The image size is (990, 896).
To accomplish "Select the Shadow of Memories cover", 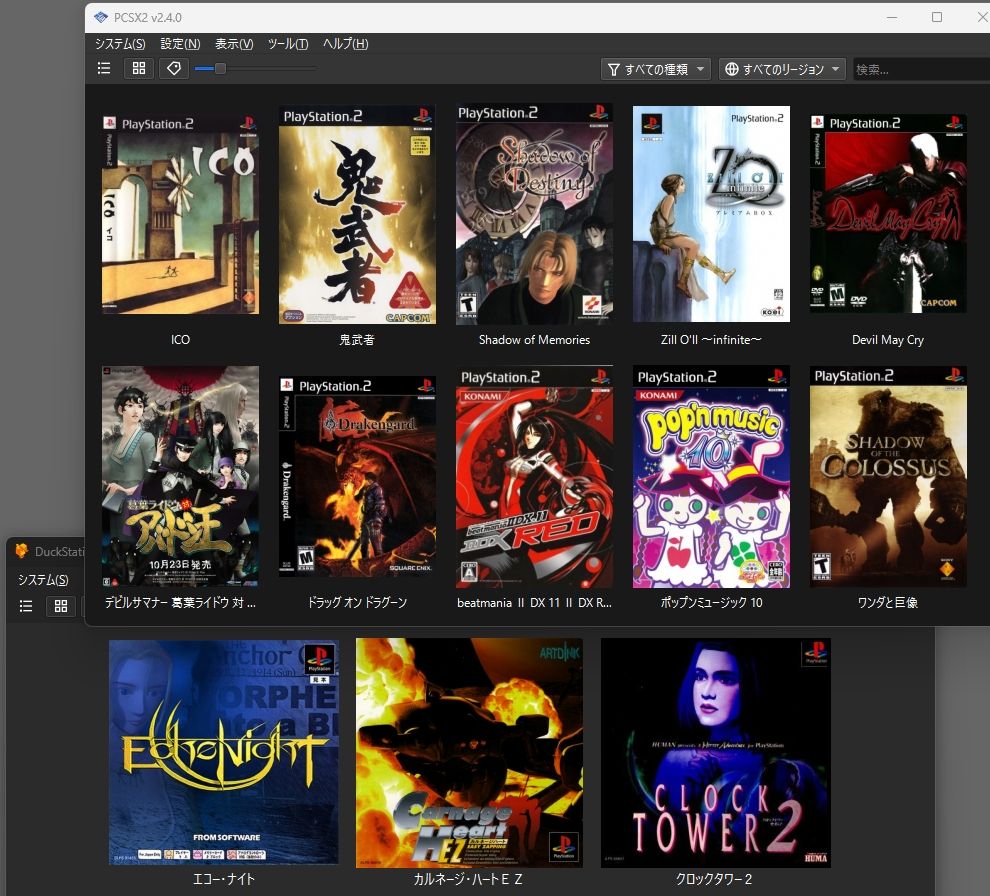I will (x=534, y=215).
